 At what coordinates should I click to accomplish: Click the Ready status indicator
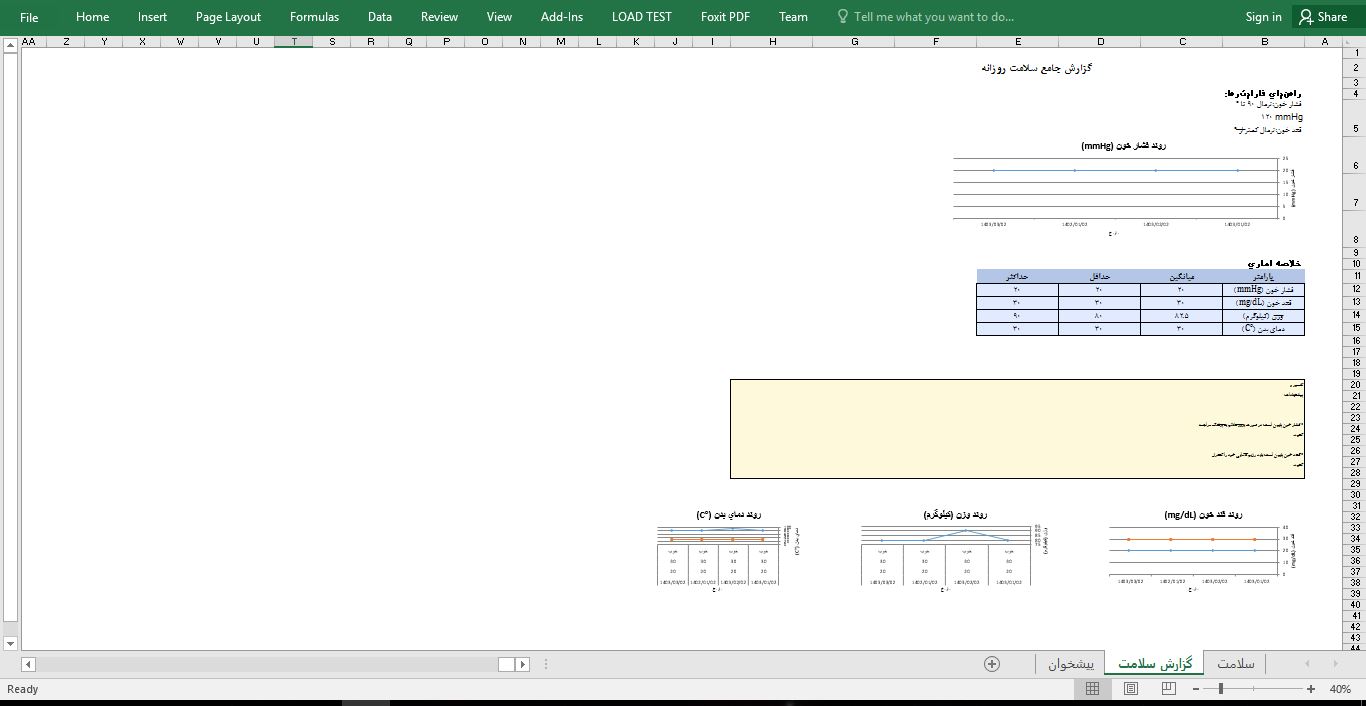[x=23, y=689]
